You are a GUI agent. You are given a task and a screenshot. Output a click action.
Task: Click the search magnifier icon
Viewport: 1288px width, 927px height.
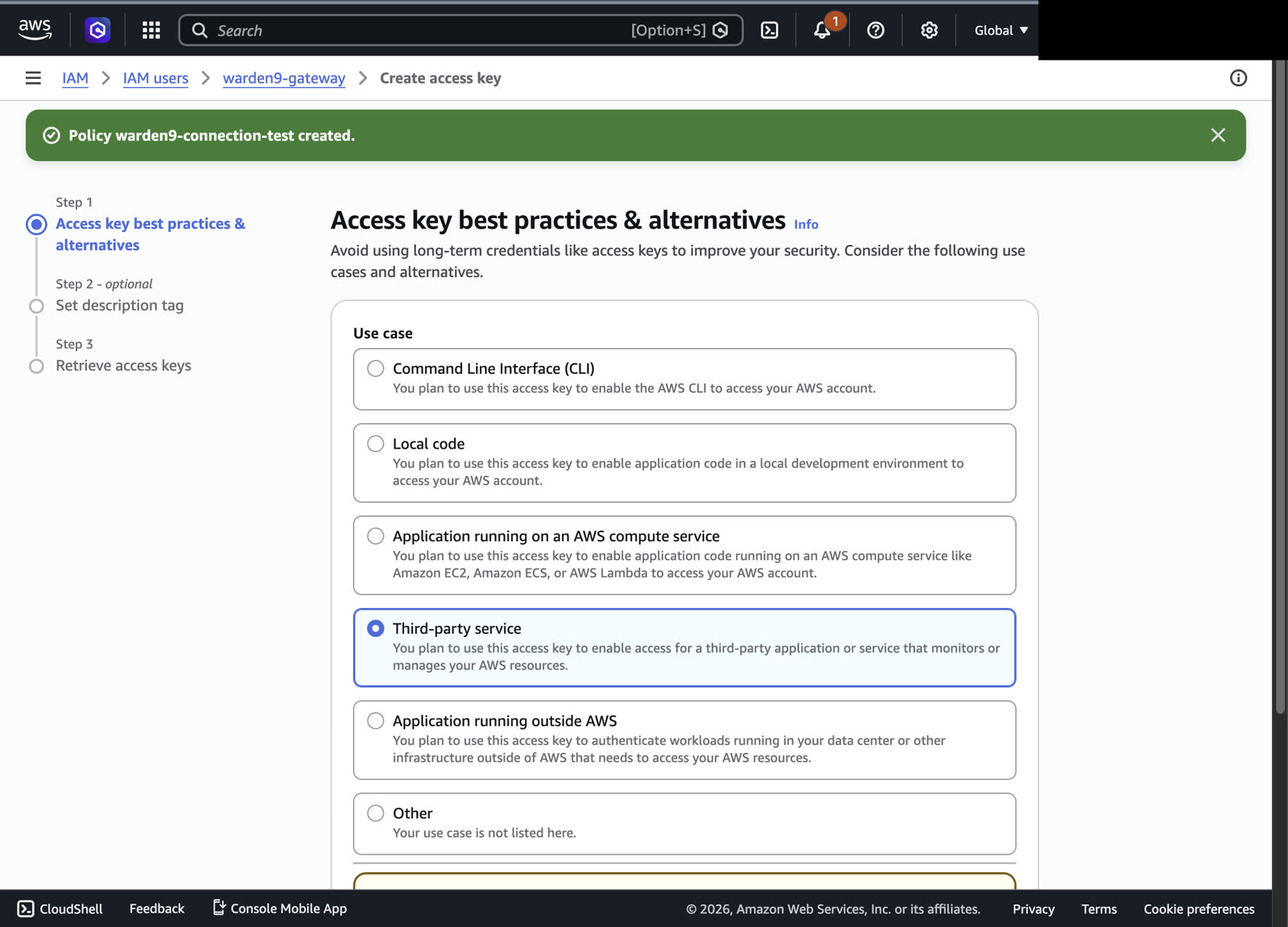200,31
